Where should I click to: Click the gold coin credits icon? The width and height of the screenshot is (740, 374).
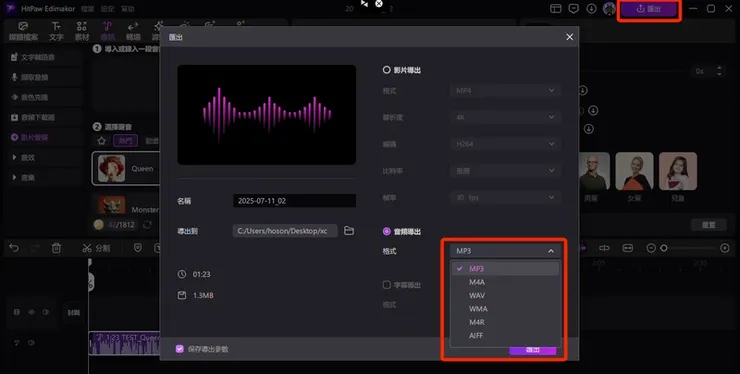click(x=98, y=225)
